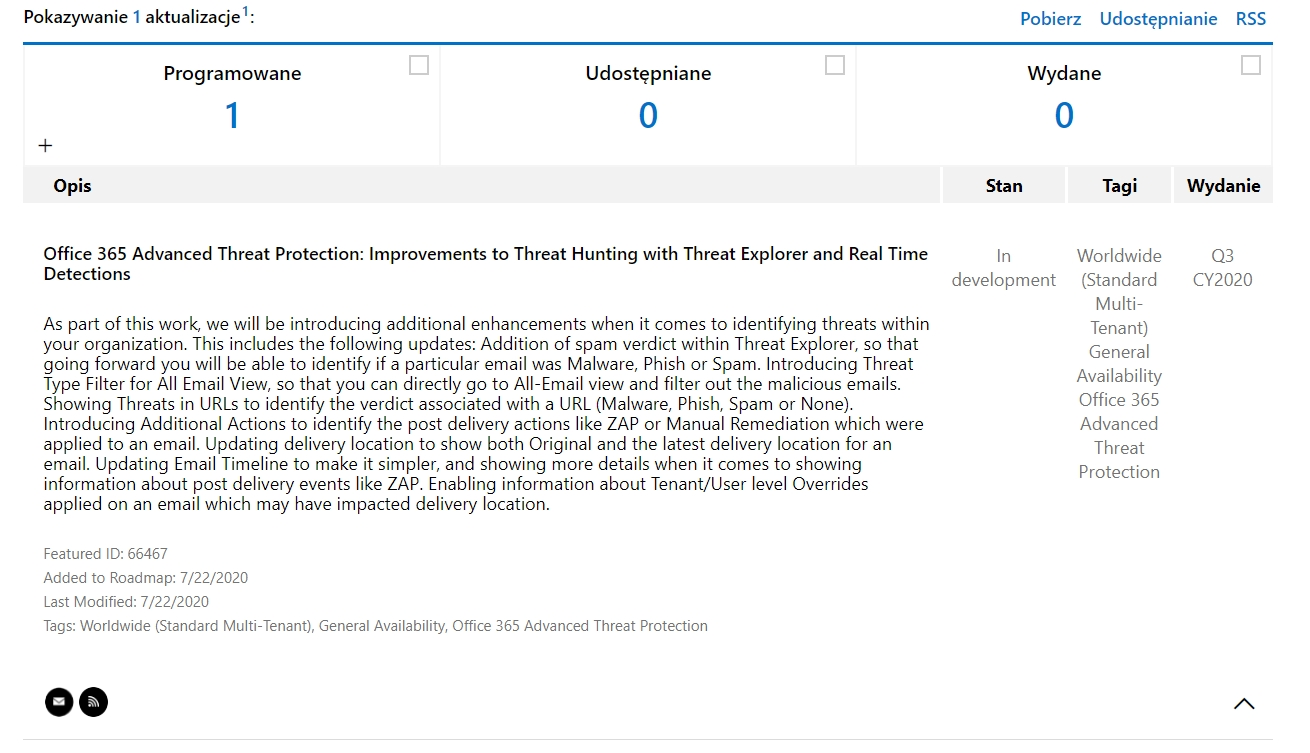Image resolution: width=1310 pixels, height=753 pixels.
Task: Click the plus icon under Programowane
Action: coord(45,146)
